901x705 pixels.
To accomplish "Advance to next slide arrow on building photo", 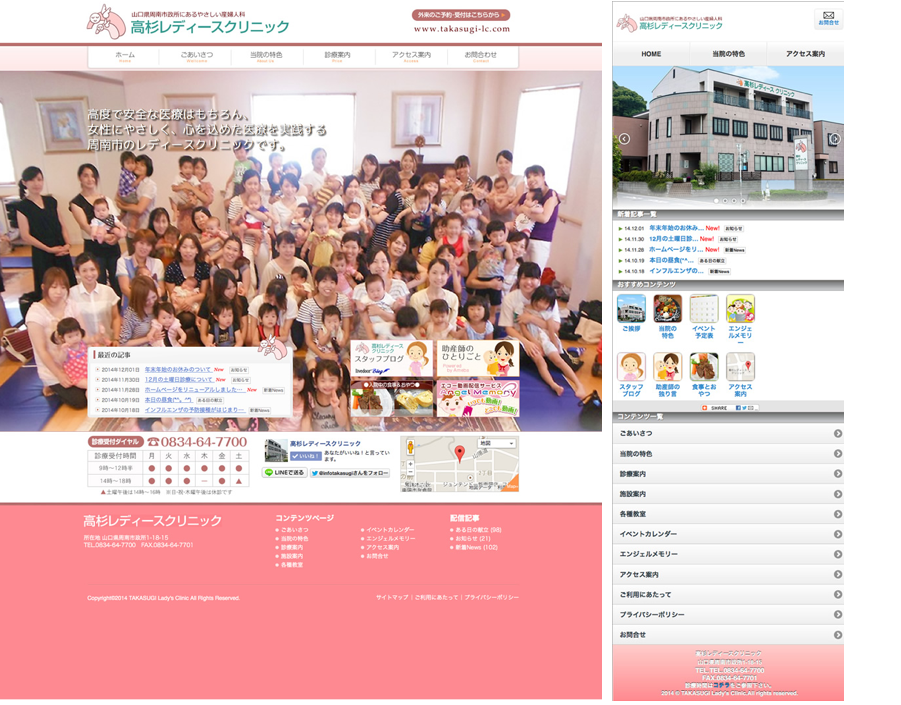I will point(835,138).
